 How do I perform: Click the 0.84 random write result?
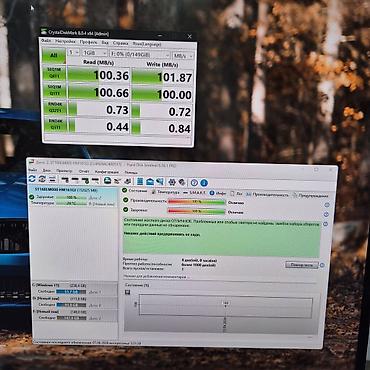click(162, 128)
